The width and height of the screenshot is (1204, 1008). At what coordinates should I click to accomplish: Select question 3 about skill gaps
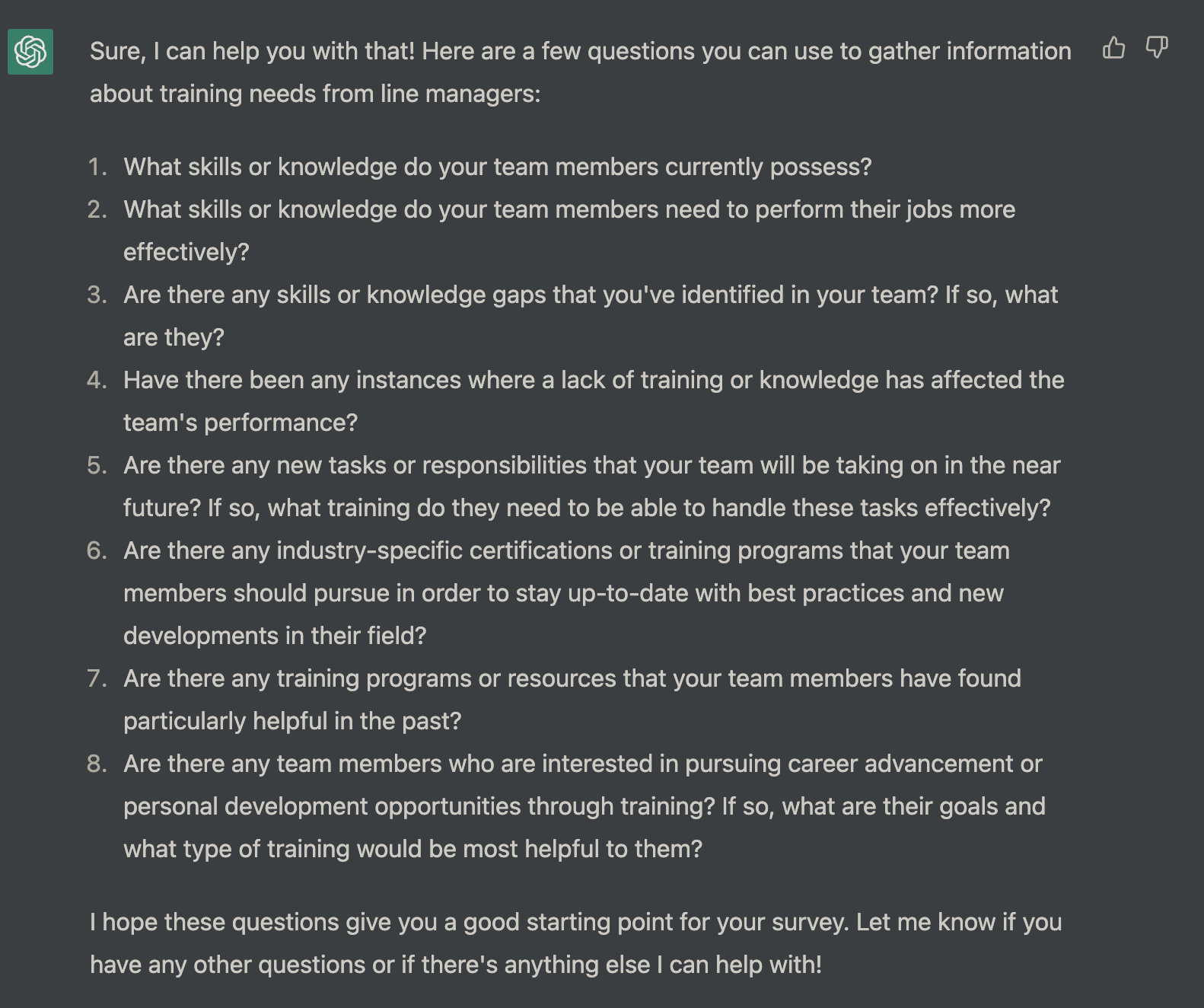click(591, 295)
